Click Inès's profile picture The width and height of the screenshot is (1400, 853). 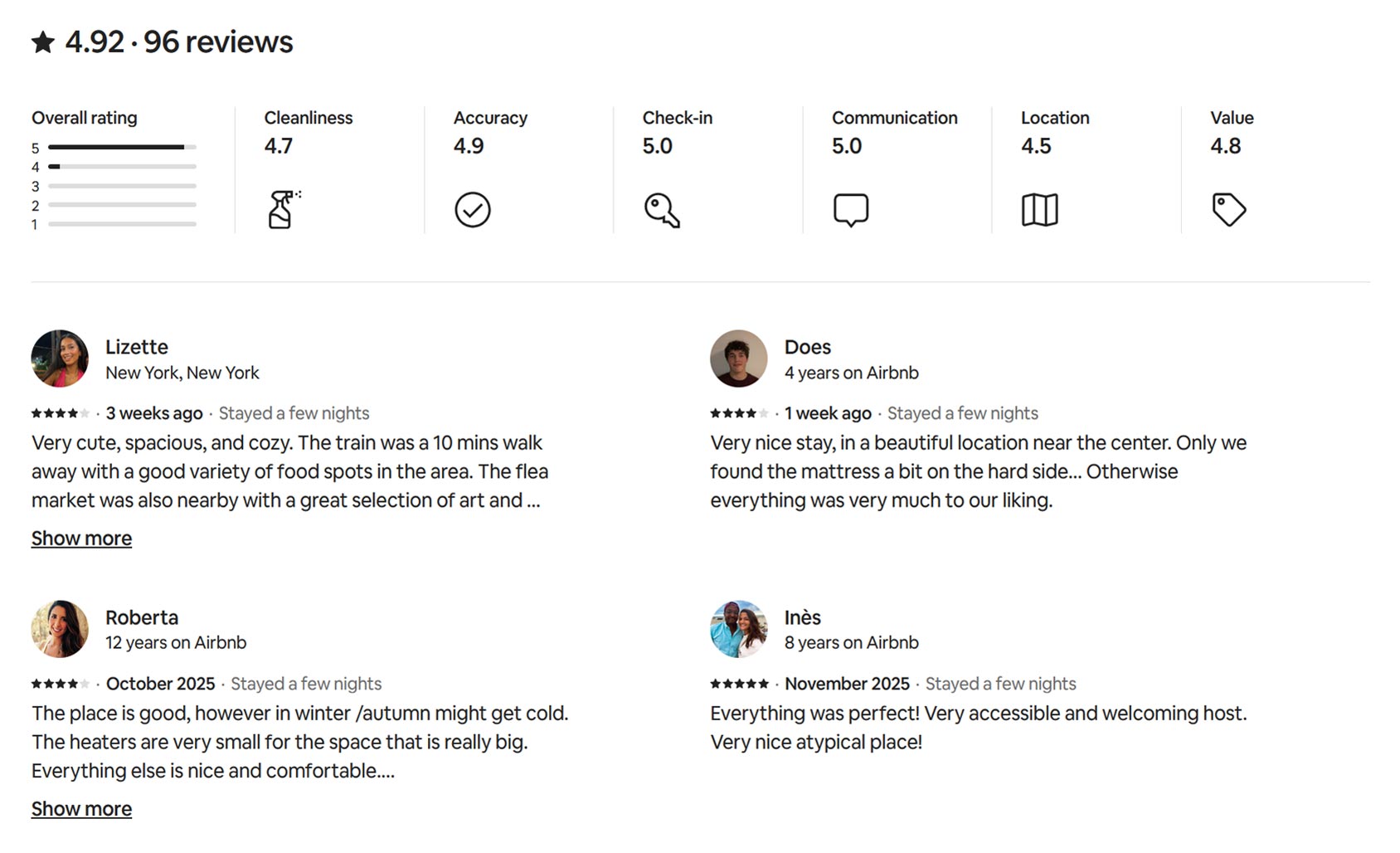pyautogui.click(x=738, y=629)
